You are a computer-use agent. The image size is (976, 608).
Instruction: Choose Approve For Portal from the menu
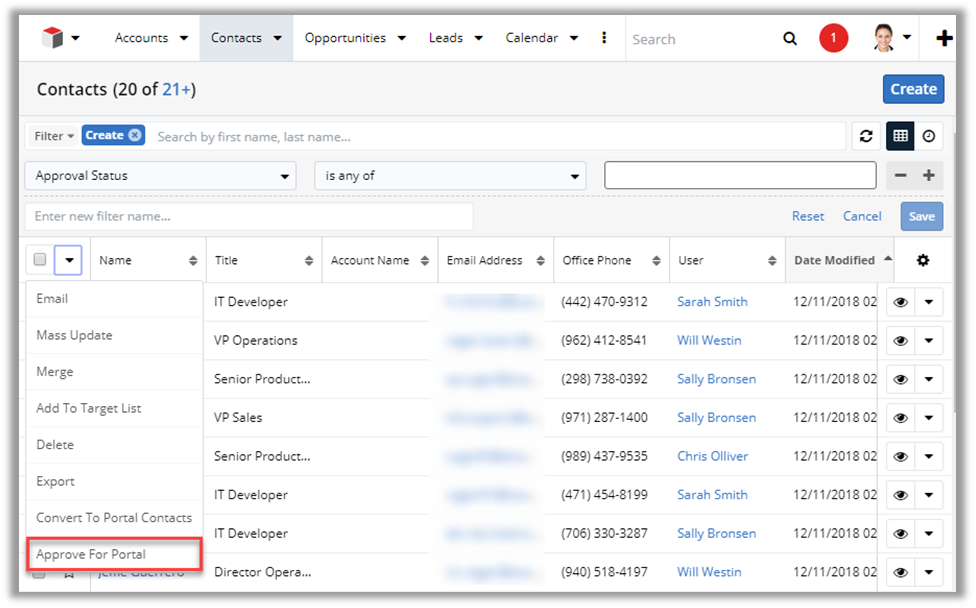[x=91, y=554]
